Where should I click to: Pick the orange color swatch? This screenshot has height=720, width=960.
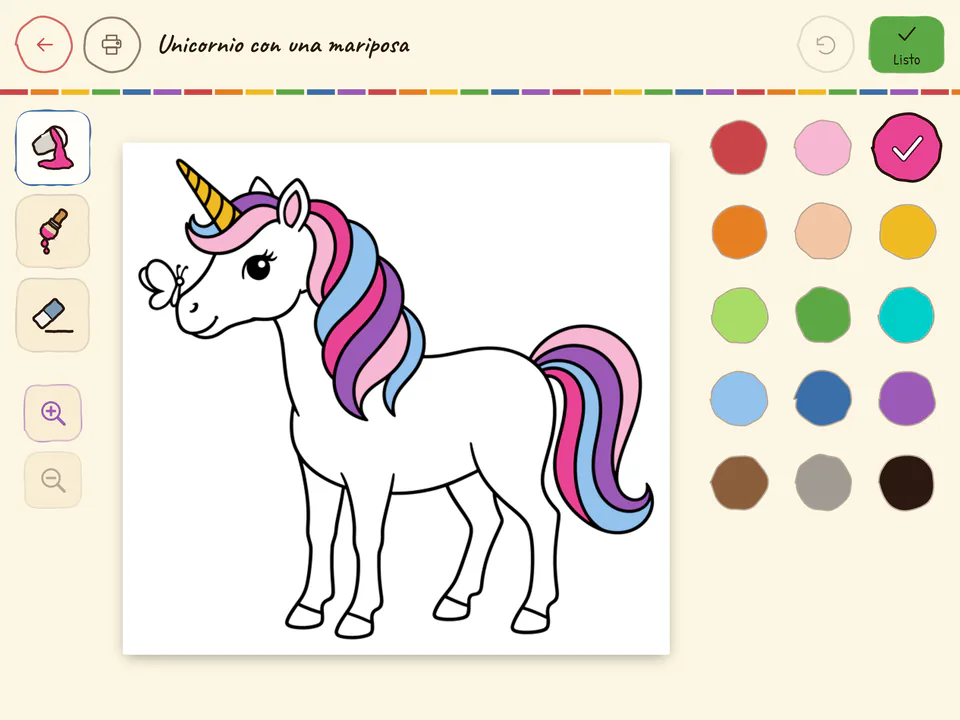point(739,231)
